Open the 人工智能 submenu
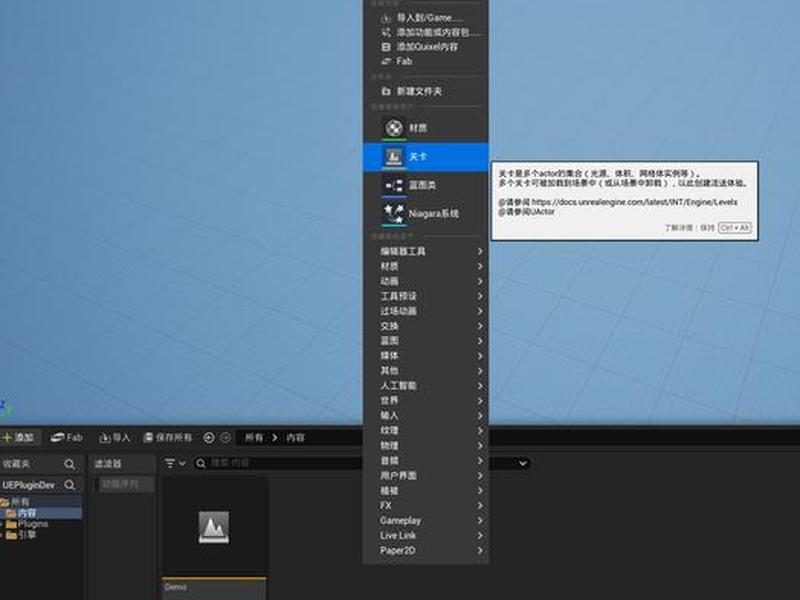The width and height of the screenshot is (800, 600). coord(426,386)
